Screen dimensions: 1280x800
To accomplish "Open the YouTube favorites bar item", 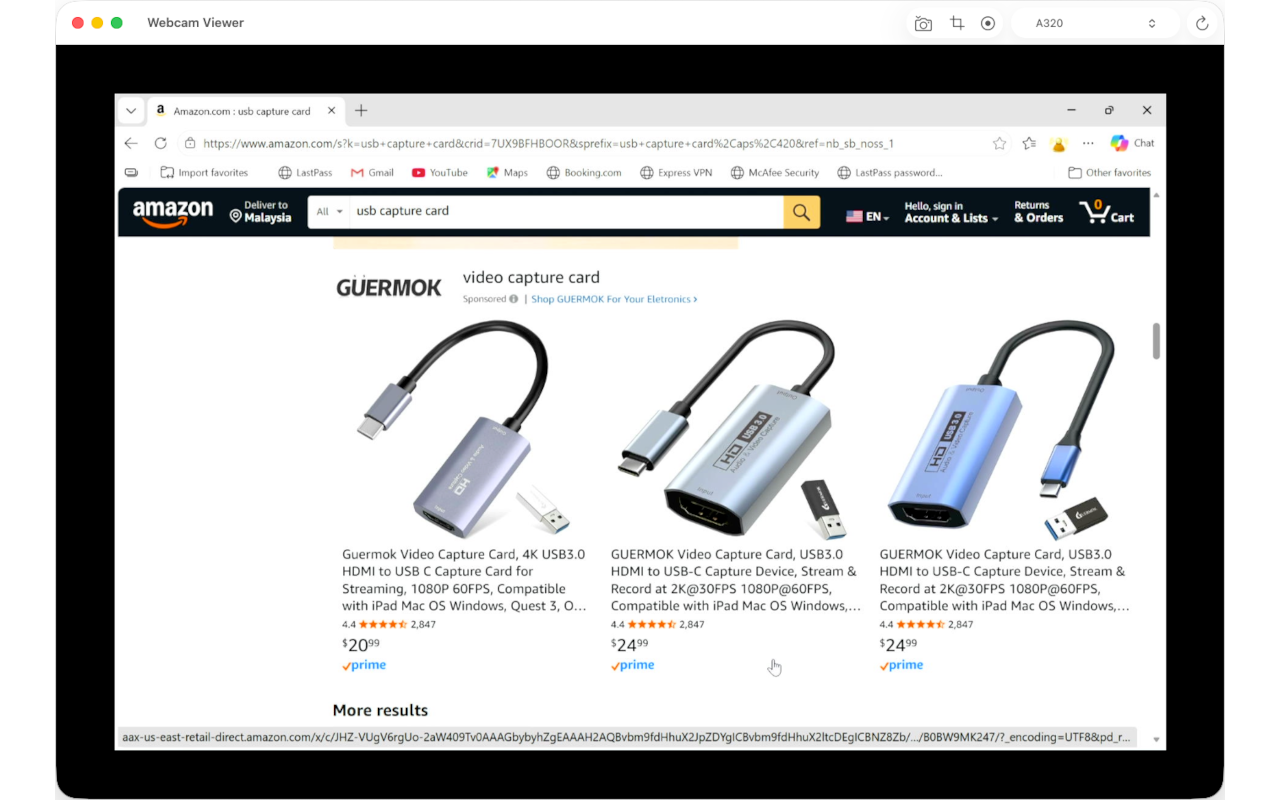I will (440, 172).
